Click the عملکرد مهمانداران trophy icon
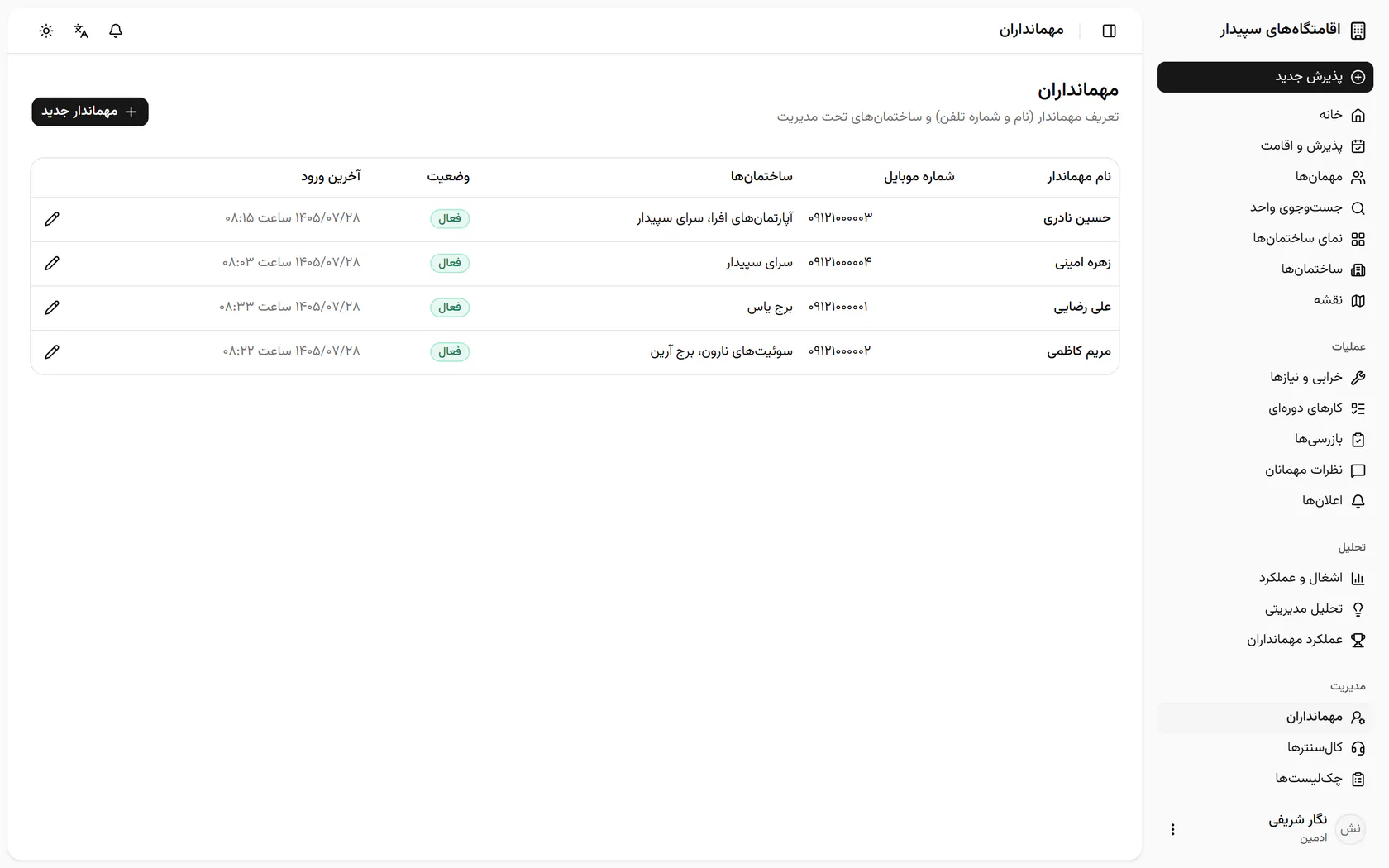The image size is (1389, 868). click(1358, 640)
